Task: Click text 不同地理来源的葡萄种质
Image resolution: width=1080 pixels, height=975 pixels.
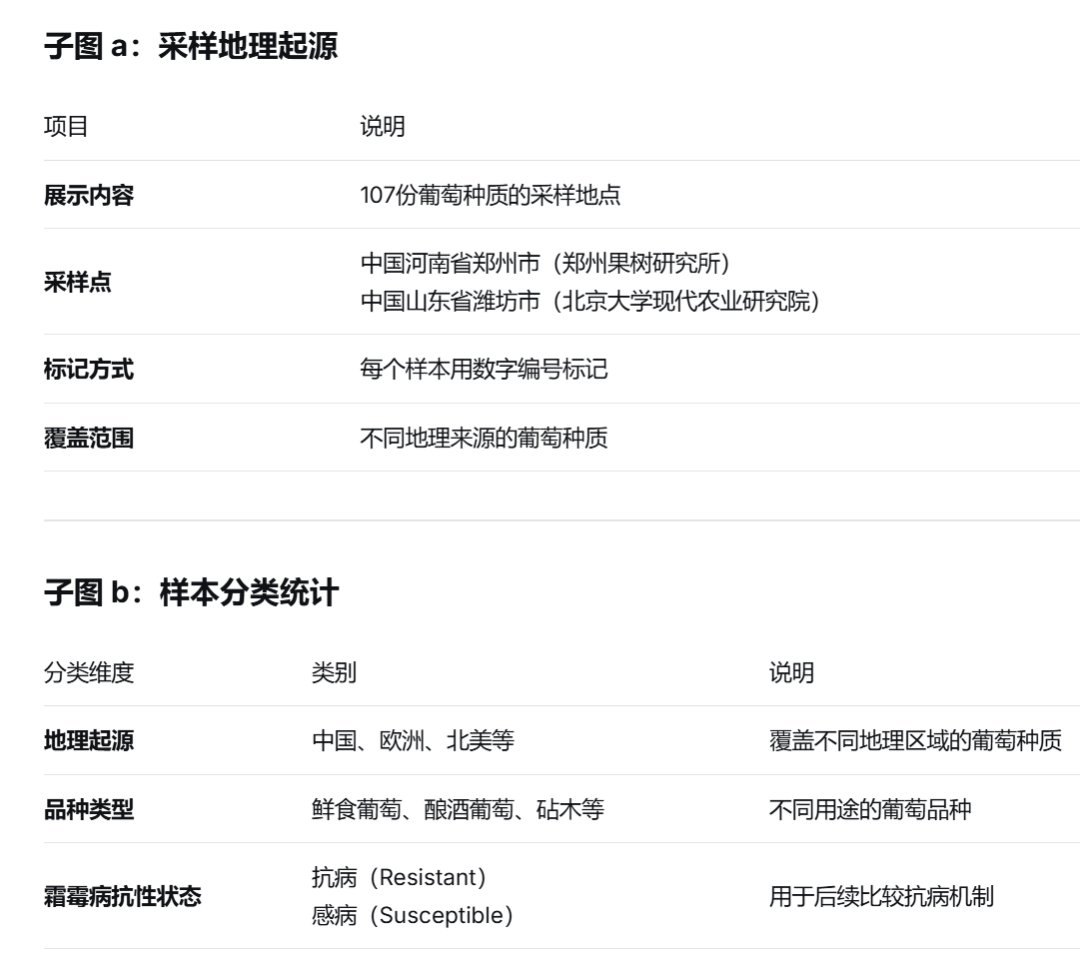Action: coord(484,439)
